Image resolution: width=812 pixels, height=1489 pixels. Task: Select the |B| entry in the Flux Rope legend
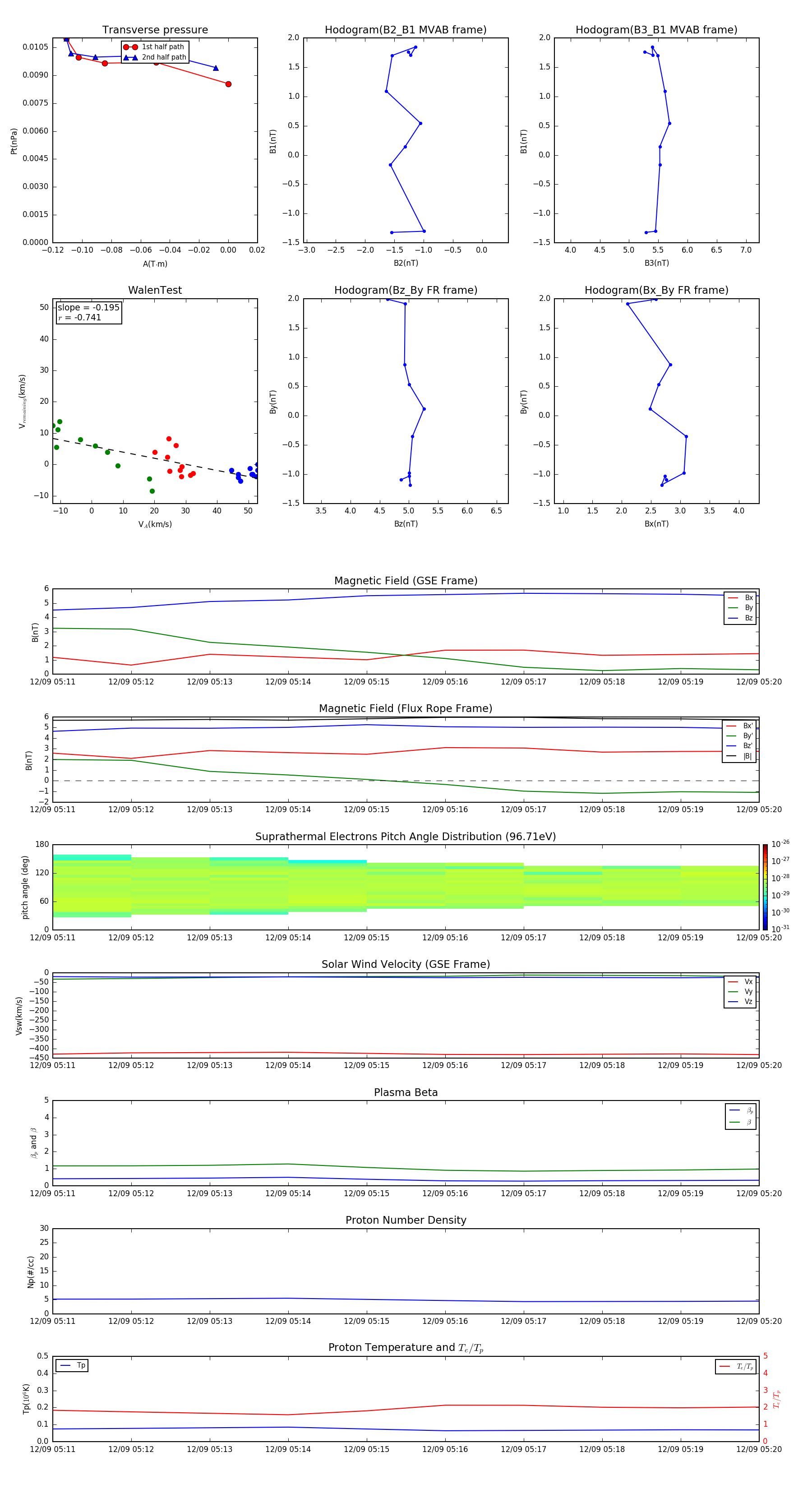pyautogui.click(x=739, y=756)
